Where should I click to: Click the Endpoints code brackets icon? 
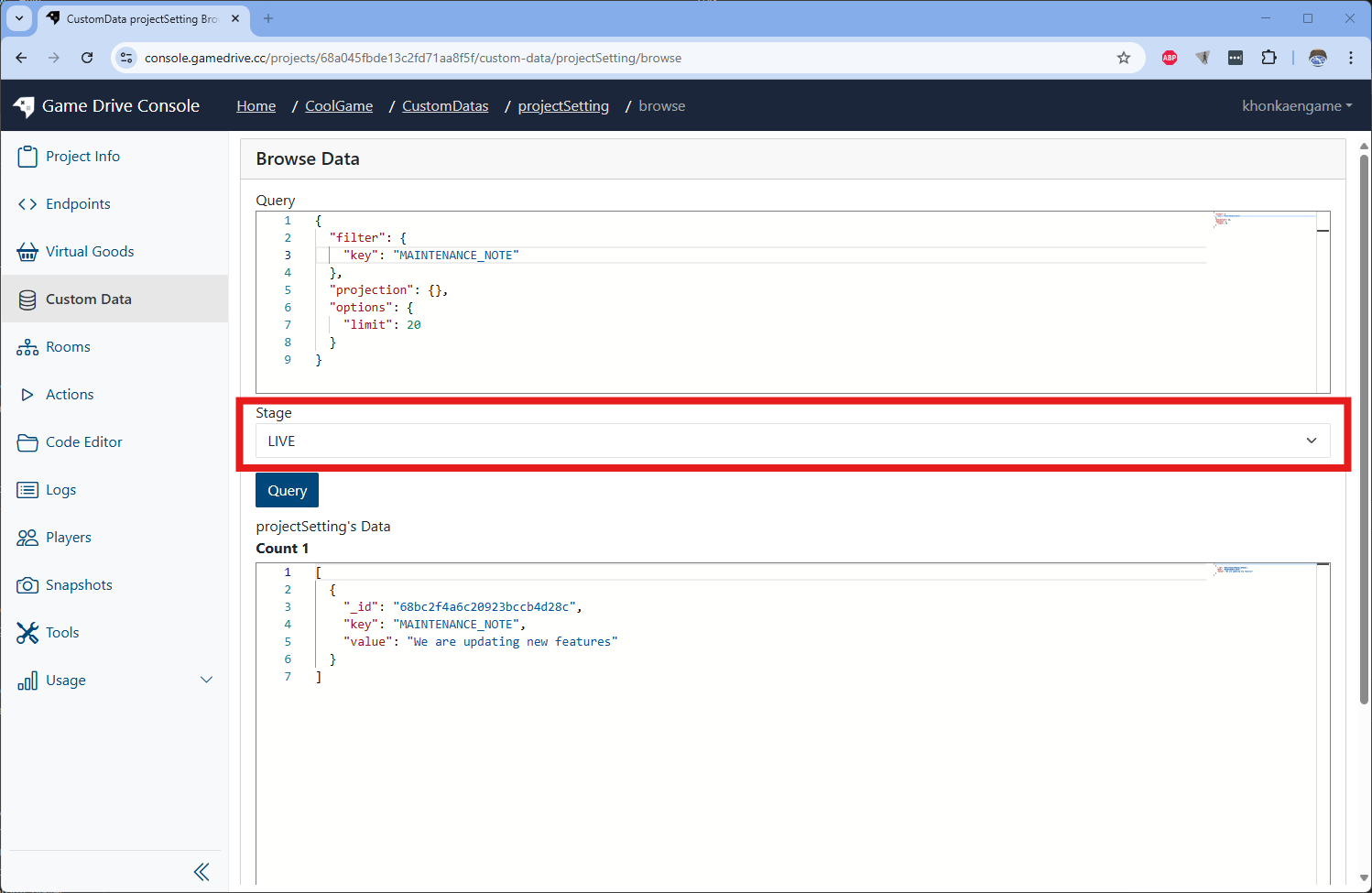point(27,204)
